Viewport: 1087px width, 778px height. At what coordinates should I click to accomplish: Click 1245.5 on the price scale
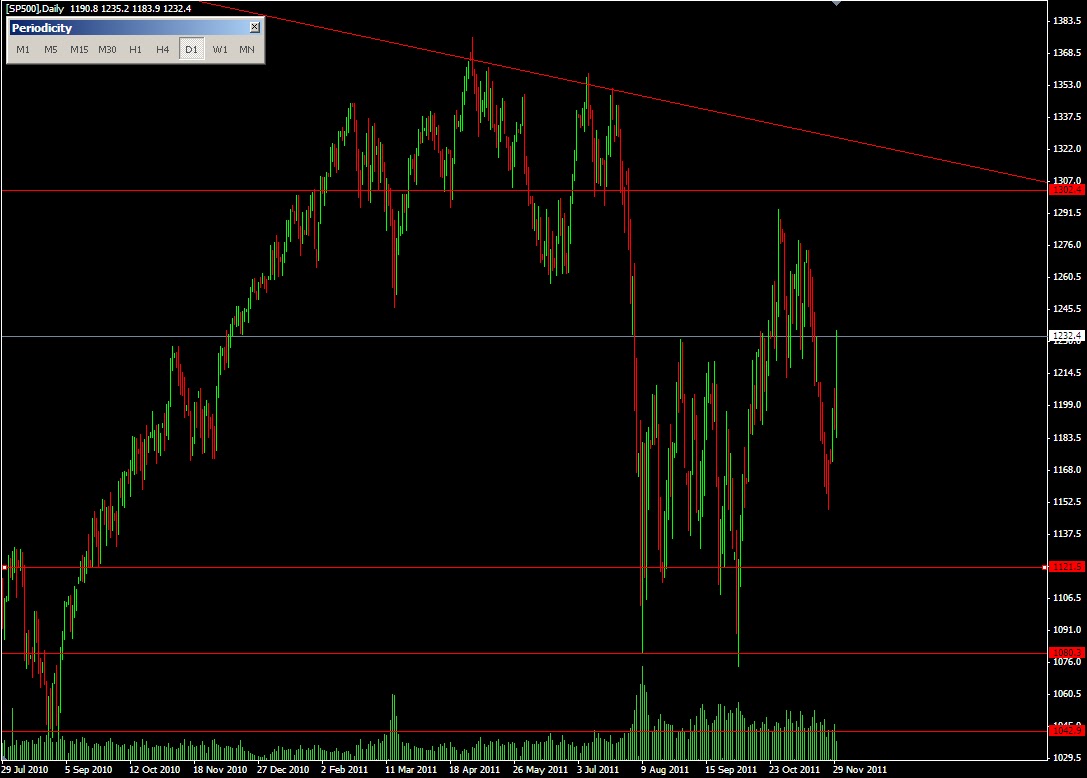pos(1068,309)
